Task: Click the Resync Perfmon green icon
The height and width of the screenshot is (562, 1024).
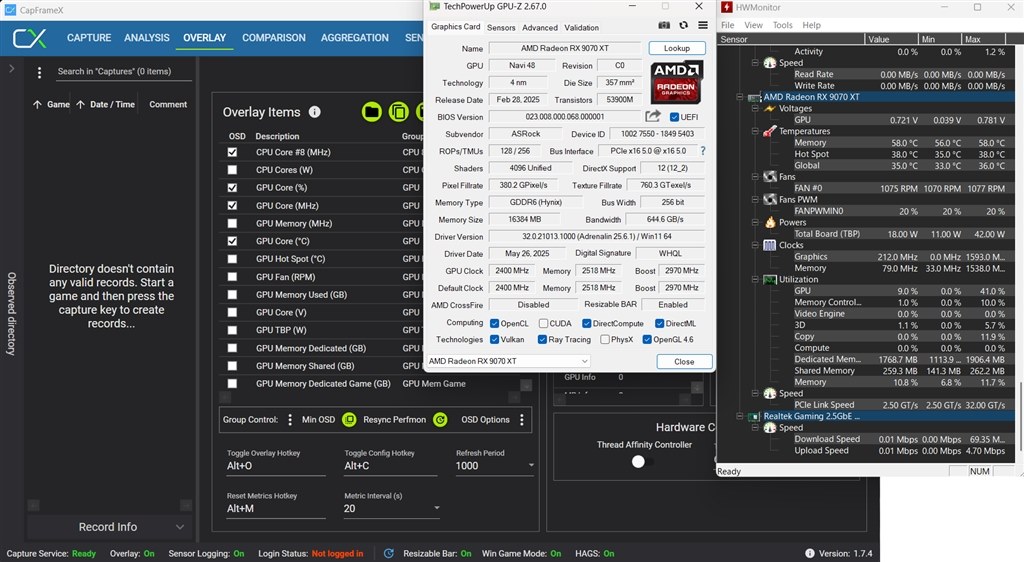Action: point(440,420)
